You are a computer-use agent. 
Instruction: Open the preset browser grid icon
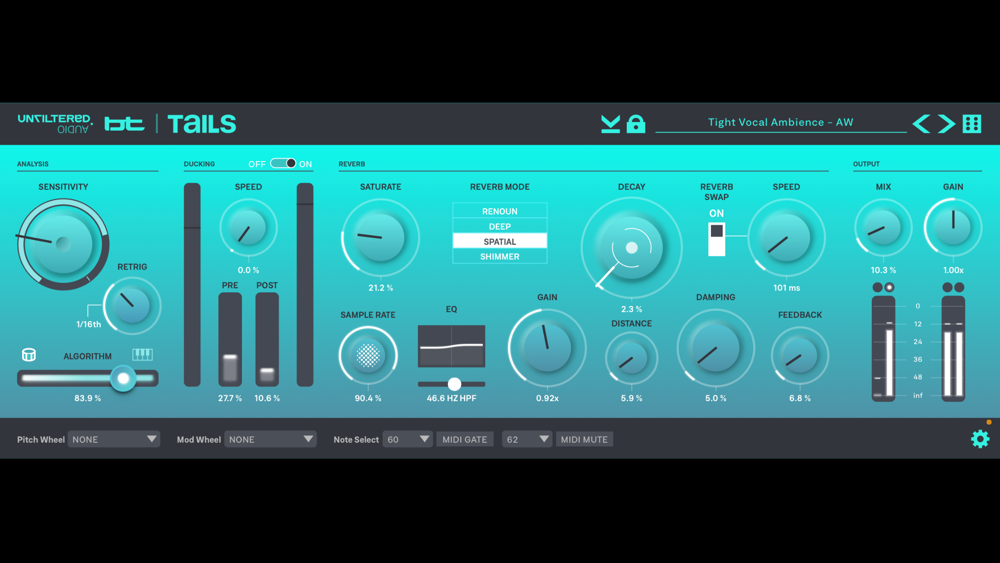pyautogui.click(x=972, y=124)
